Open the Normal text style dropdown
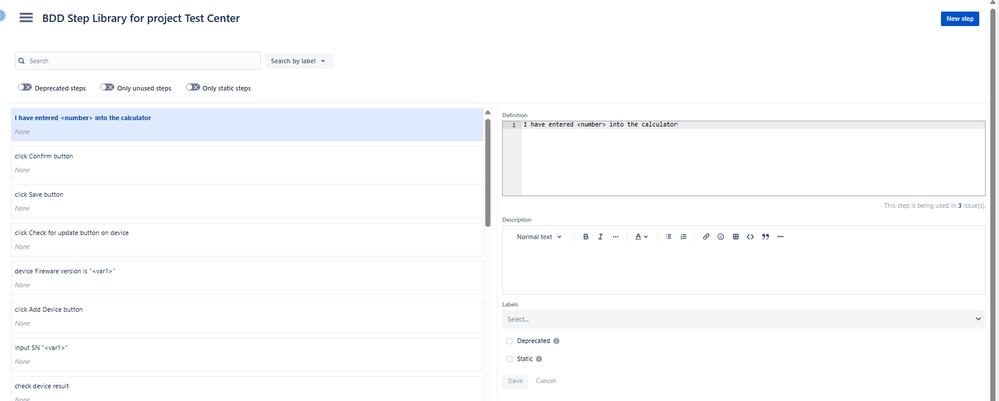 pos(539,237)
